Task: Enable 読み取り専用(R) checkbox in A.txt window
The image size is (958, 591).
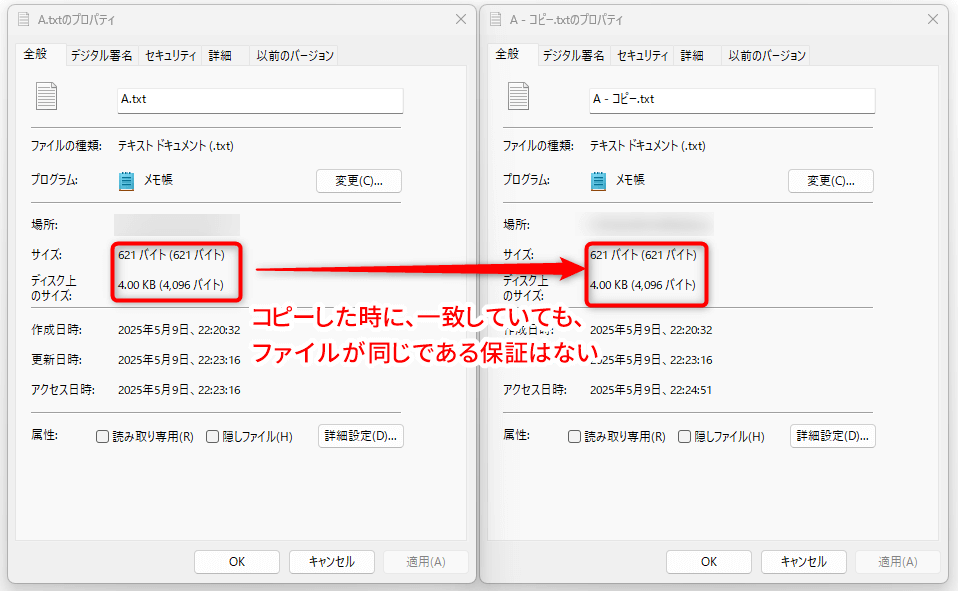Action: point(103,436)
